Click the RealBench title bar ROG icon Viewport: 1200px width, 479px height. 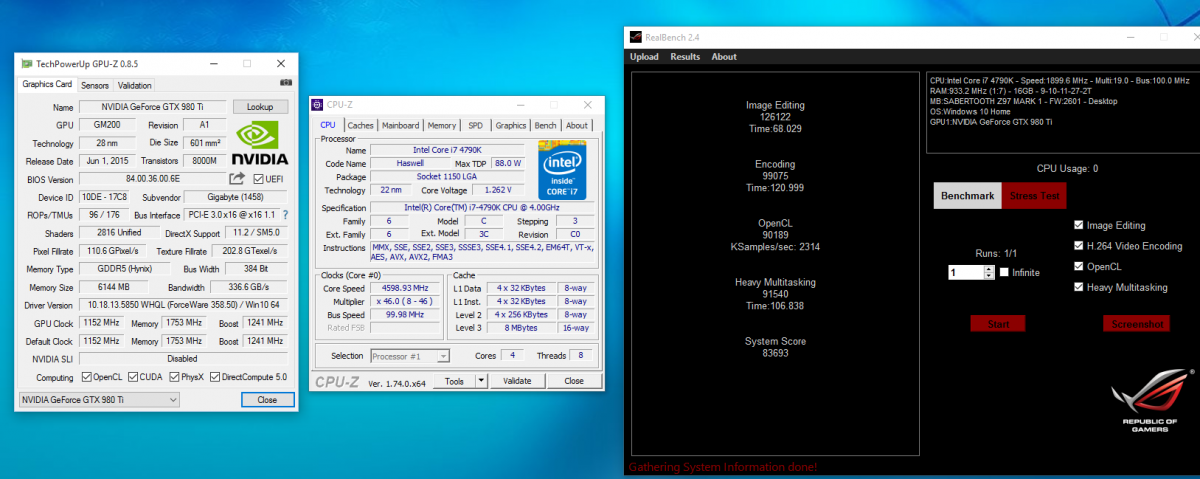[636, 37]
